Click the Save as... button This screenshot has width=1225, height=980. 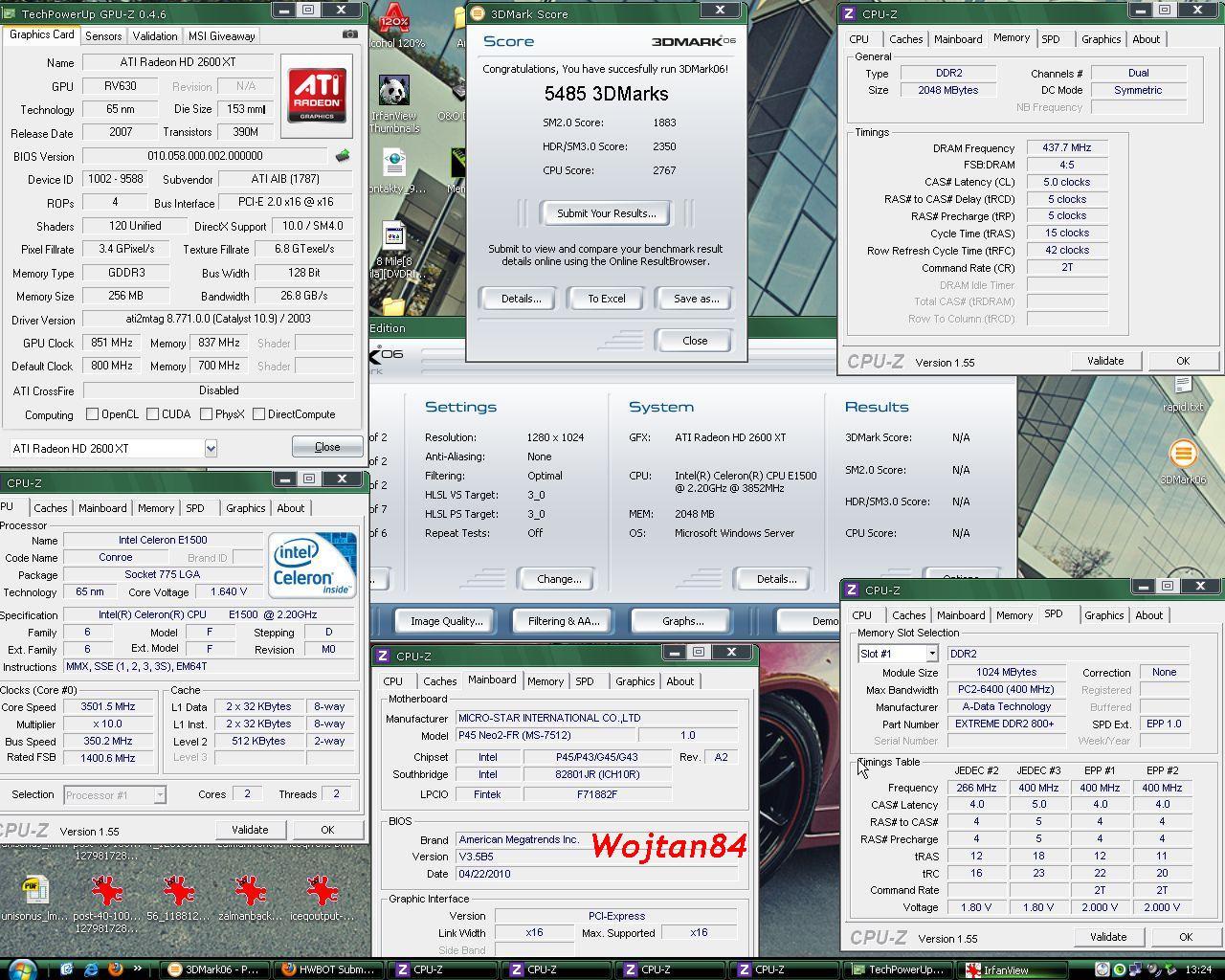tap(696, 299)
